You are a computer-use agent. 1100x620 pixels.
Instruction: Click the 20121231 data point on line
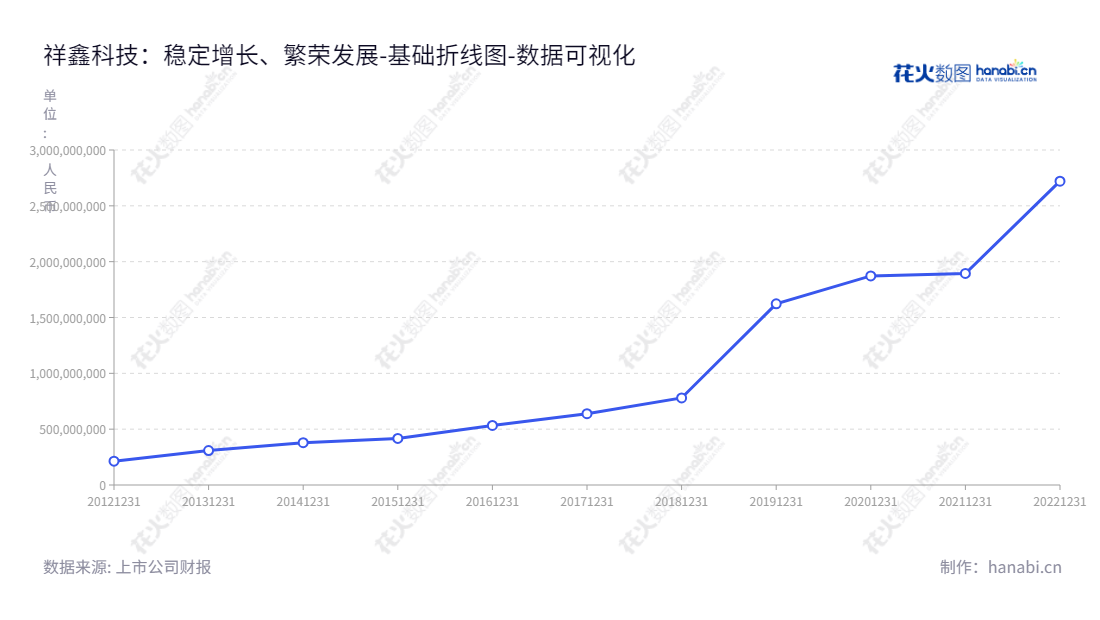[x=114, y=461]
